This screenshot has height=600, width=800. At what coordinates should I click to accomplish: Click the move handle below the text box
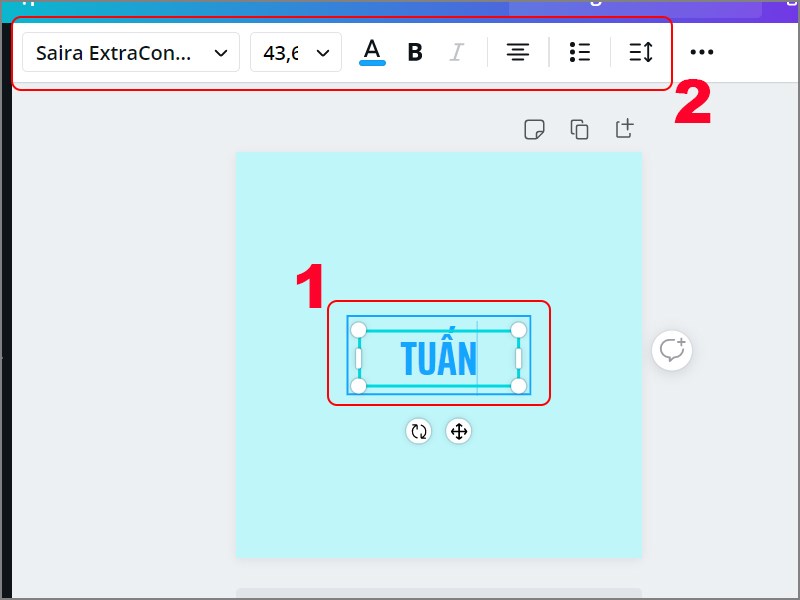coord(458,431)
